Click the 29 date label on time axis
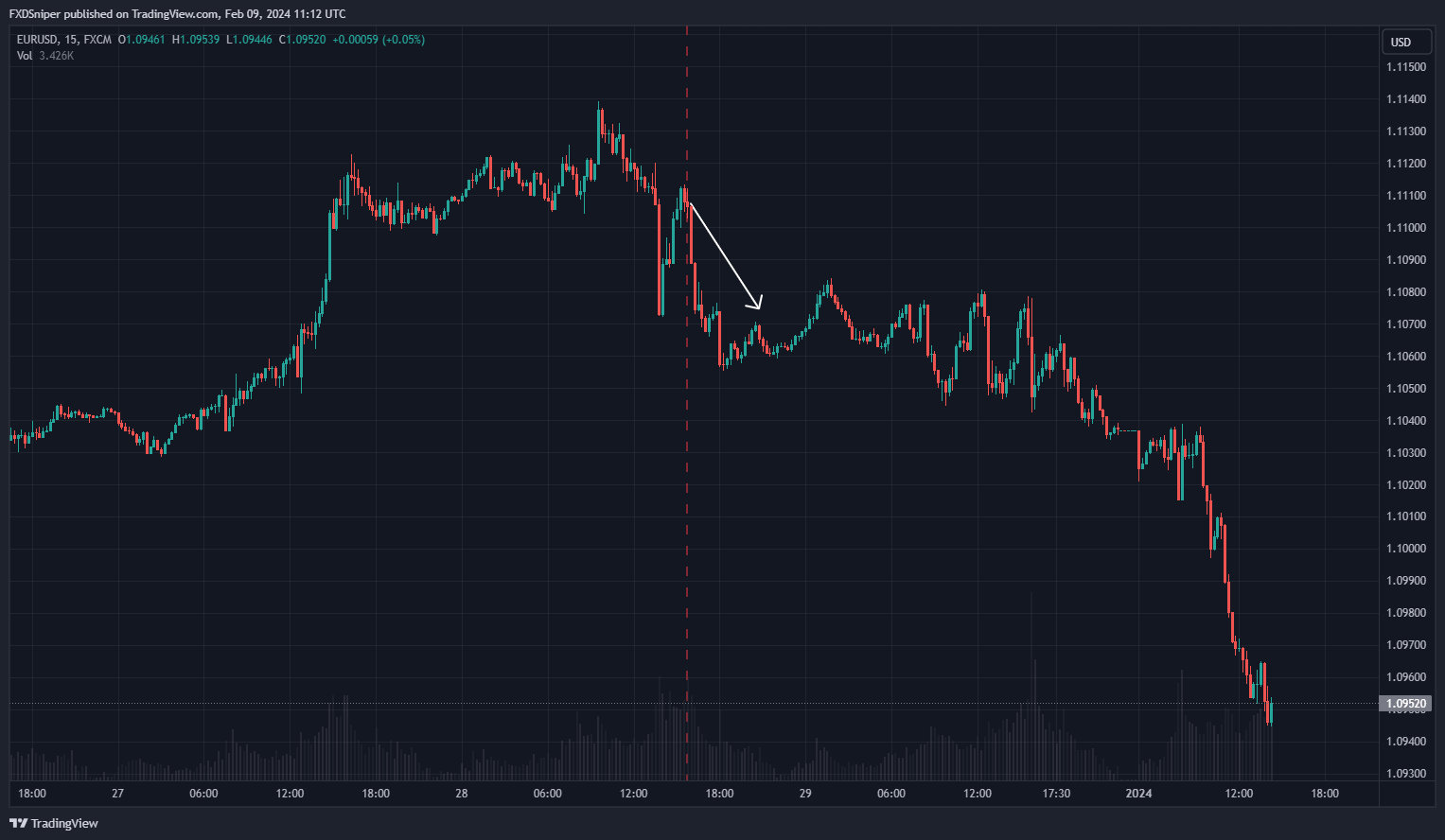This screenshot has width=1445, height=840. [x=805, y=794]
